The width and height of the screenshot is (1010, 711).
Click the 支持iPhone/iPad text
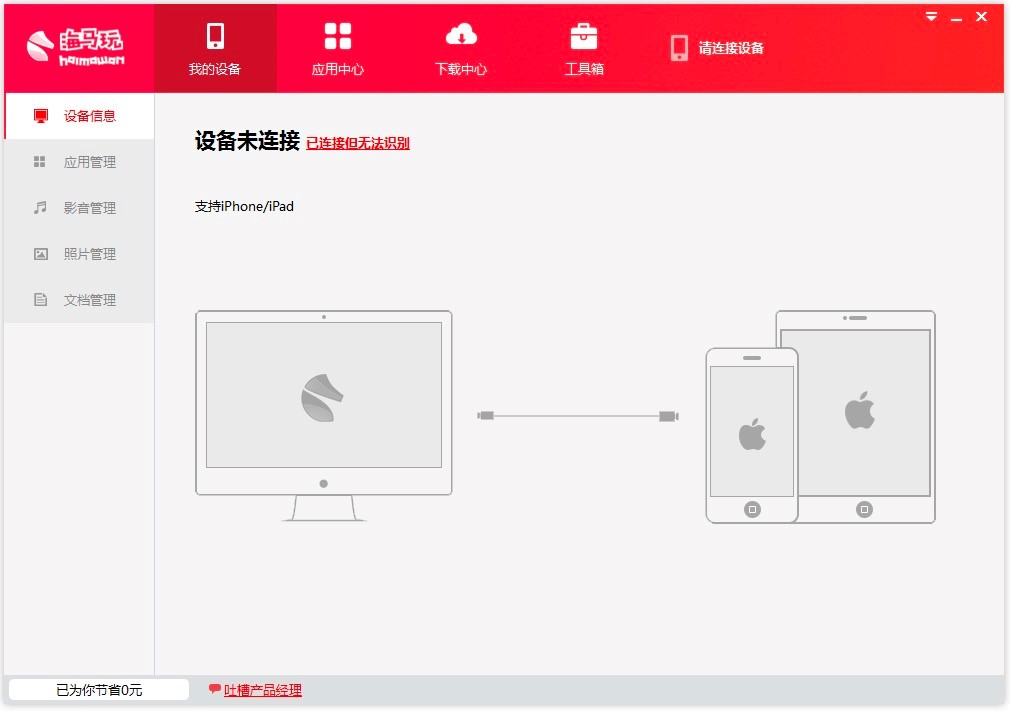pyautogui.click(x=244, y=206)
